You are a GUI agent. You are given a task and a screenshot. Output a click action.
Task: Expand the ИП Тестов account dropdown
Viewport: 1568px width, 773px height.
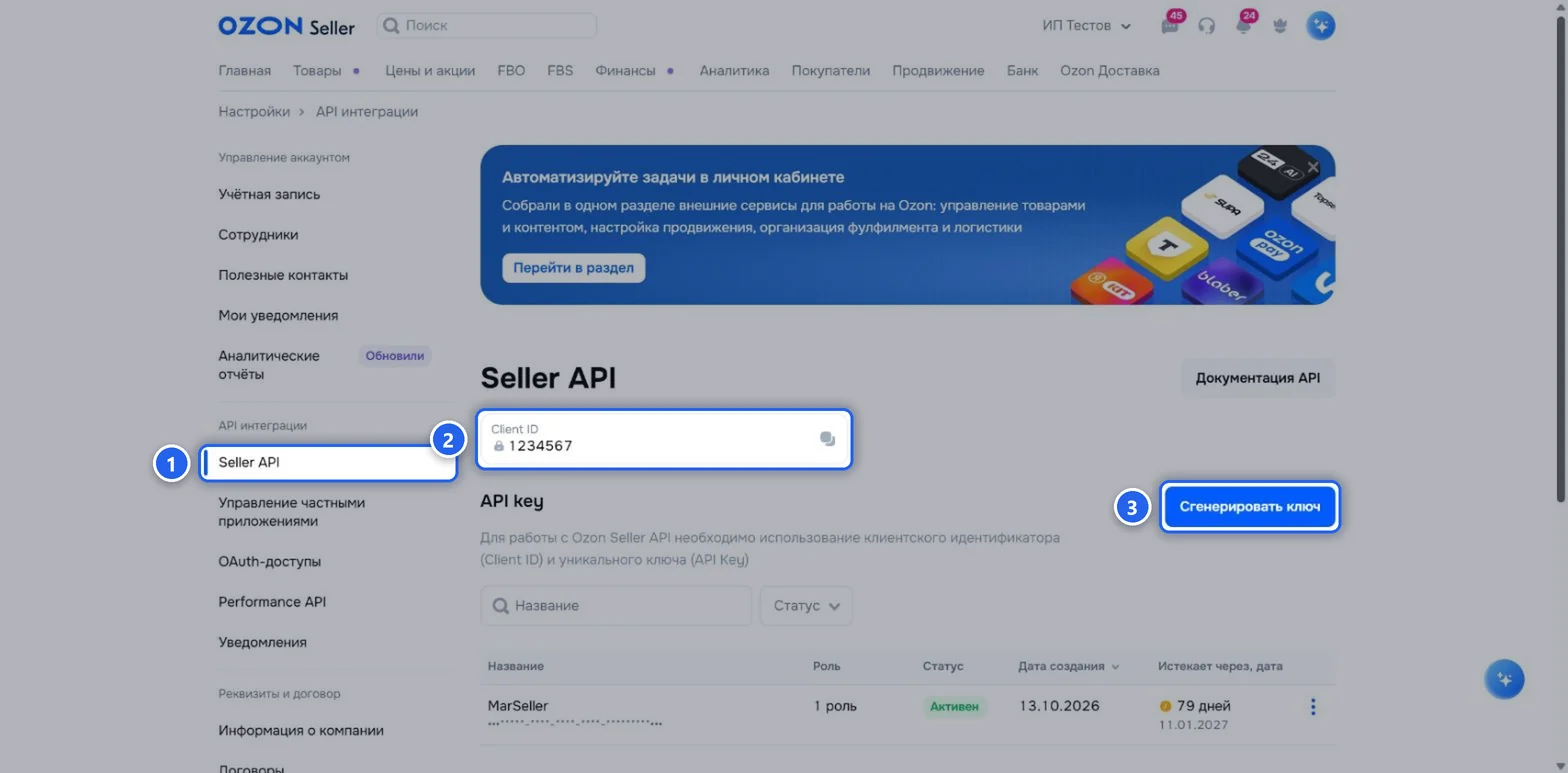(x=1087, y=26)
